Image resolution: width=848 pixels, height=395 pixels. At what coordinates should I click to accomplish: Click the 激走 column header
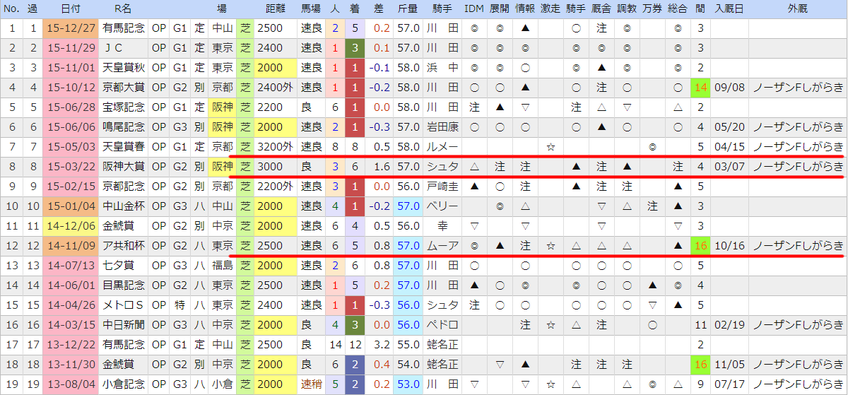[x=551, y=9]
